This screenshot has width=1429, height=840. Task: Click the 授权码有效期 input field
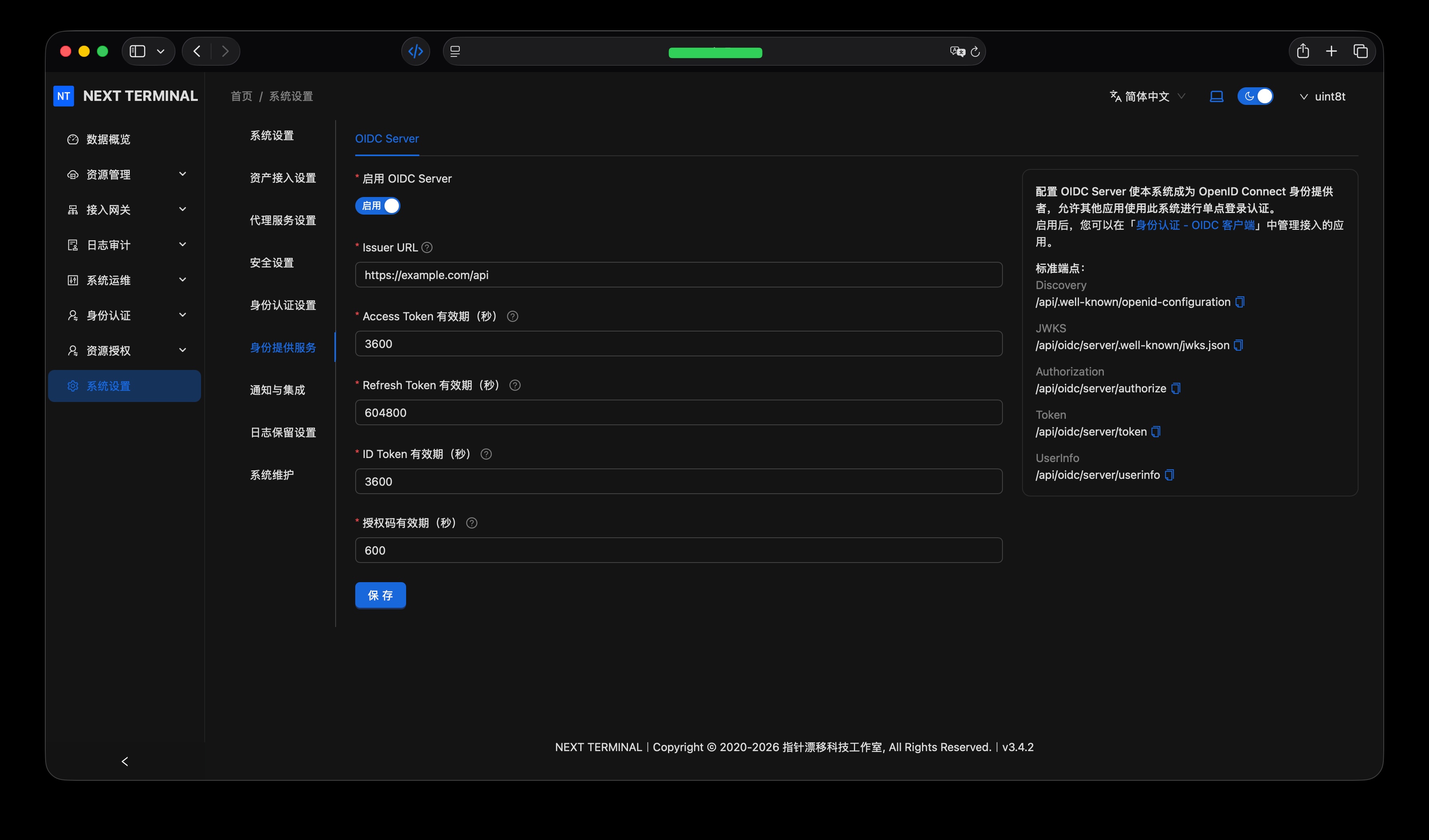pos(679,551)
